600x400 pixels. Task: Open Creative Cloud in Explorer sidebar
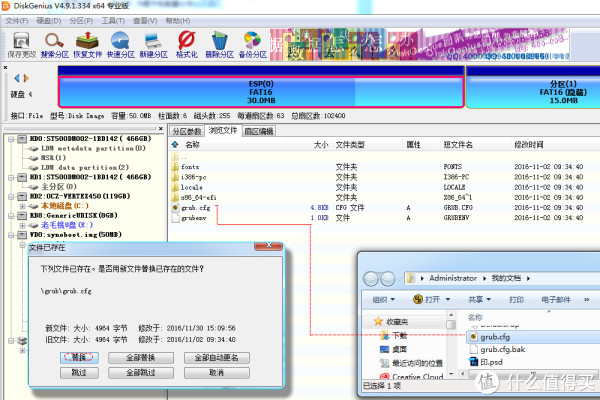click(411, 377)
